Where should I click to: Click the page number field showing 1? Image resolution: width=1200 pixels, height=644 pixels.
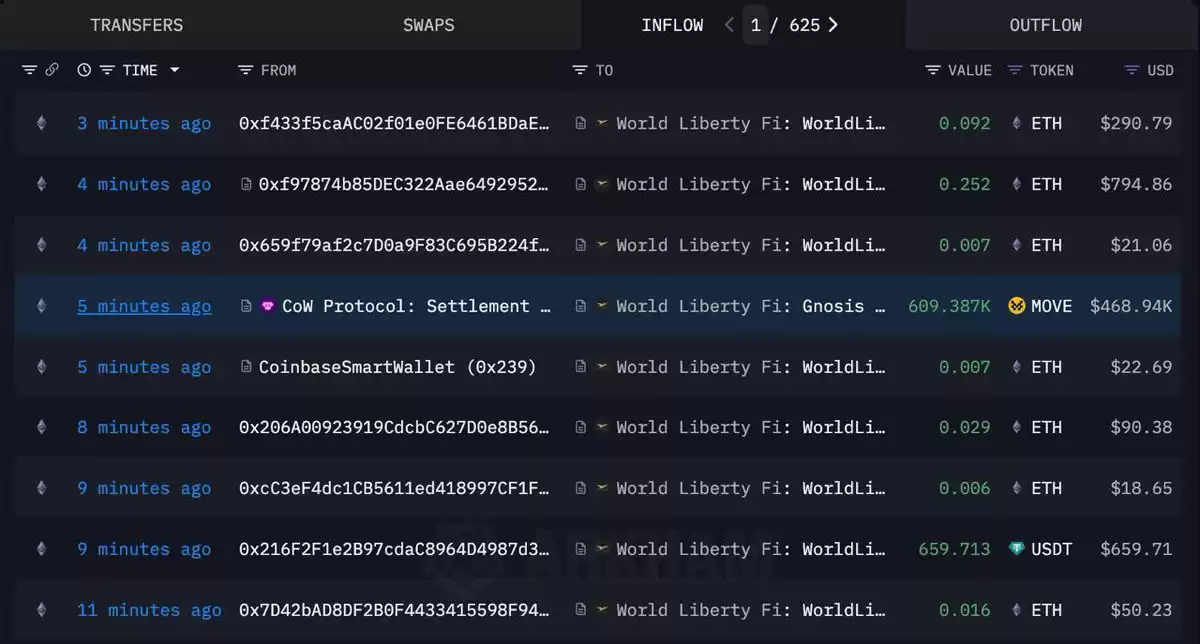click(756, 25)
